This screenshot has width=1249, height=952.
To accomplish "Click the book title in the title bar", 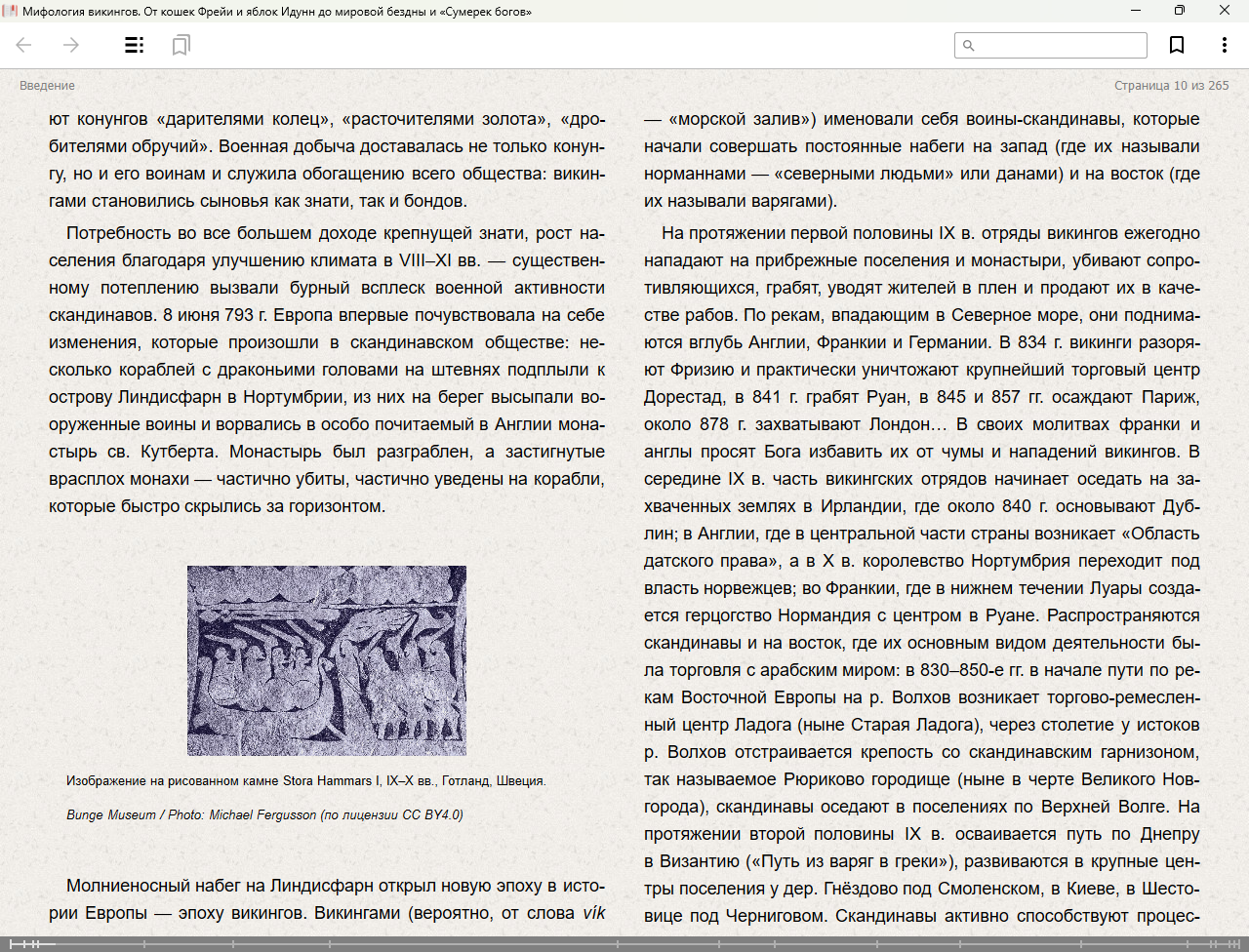I will click(277, 12).
